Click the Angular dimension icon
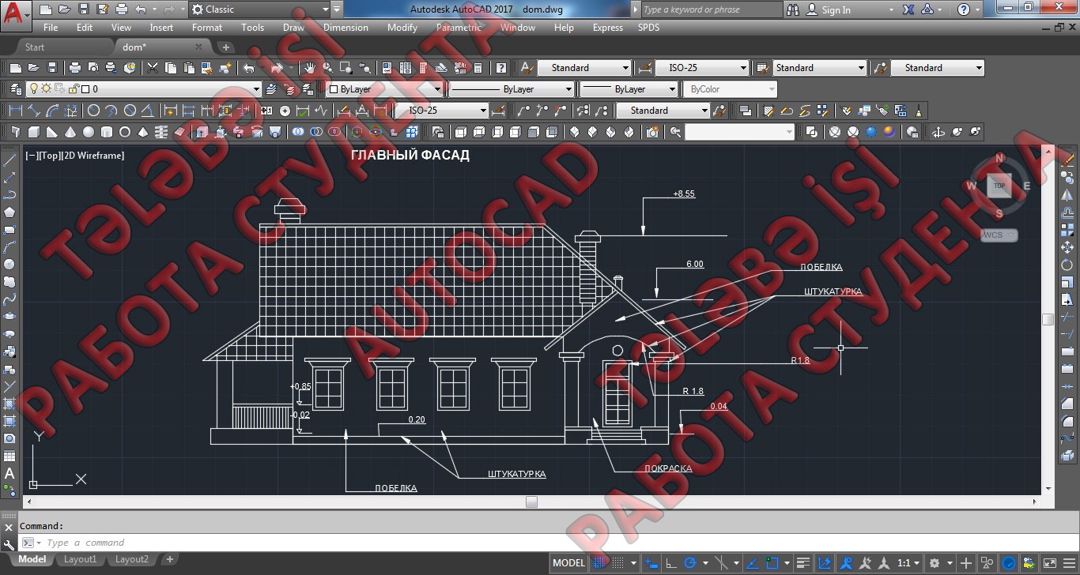The image size is (1080, 575). (x=147, y=110)
